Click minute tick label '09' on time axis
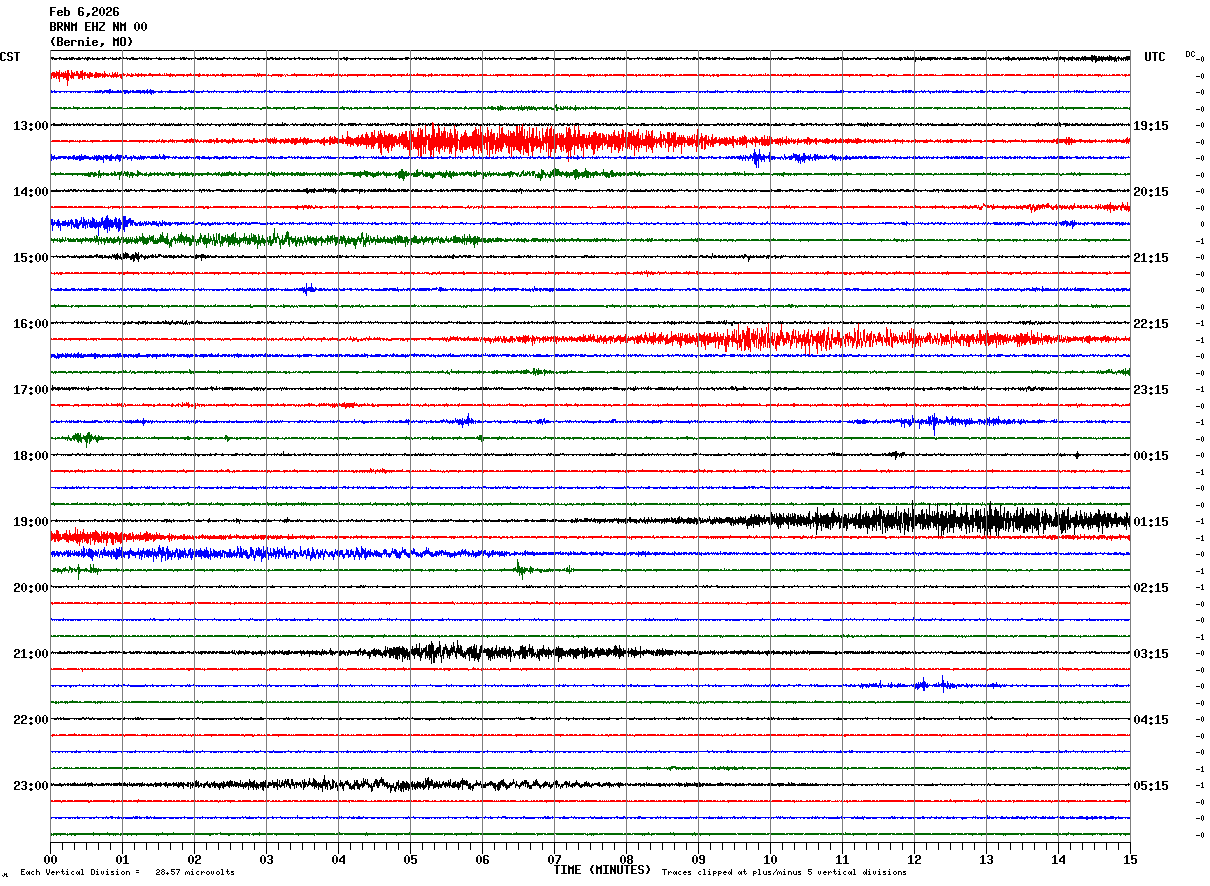This screenshot has height=886, width=1210. point(699,859)
